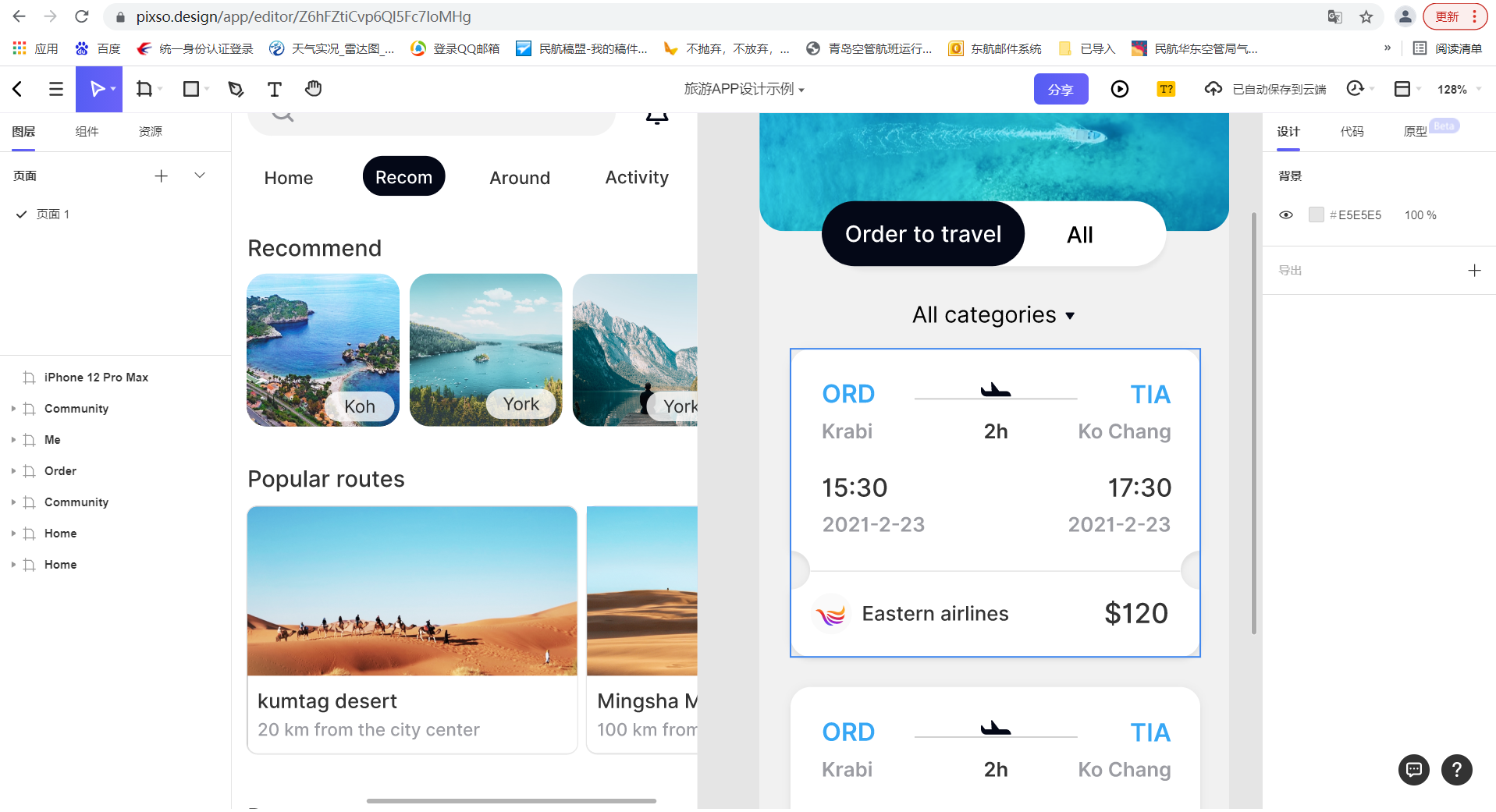Open the version history clock icon

(x=1356, y=89)
